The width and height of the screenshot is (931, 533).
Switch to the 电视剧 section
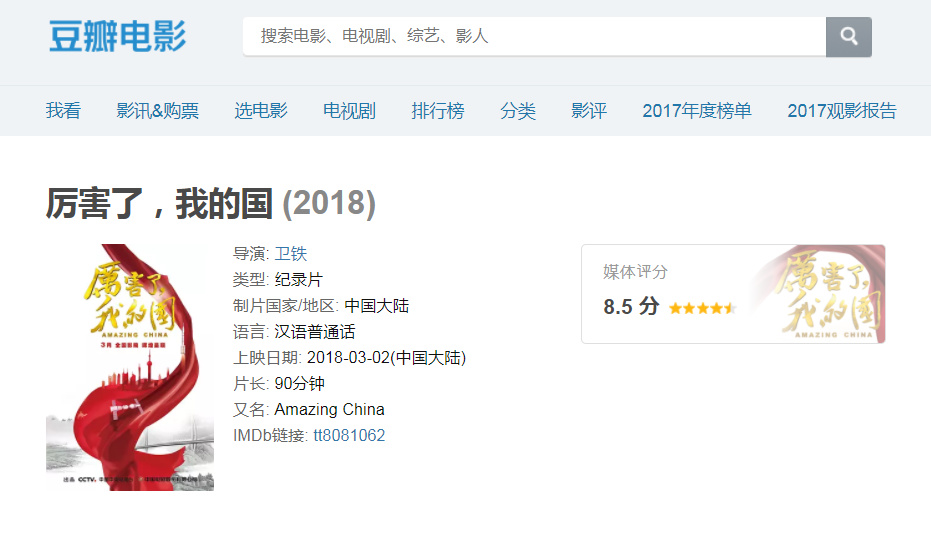(349, 110)
